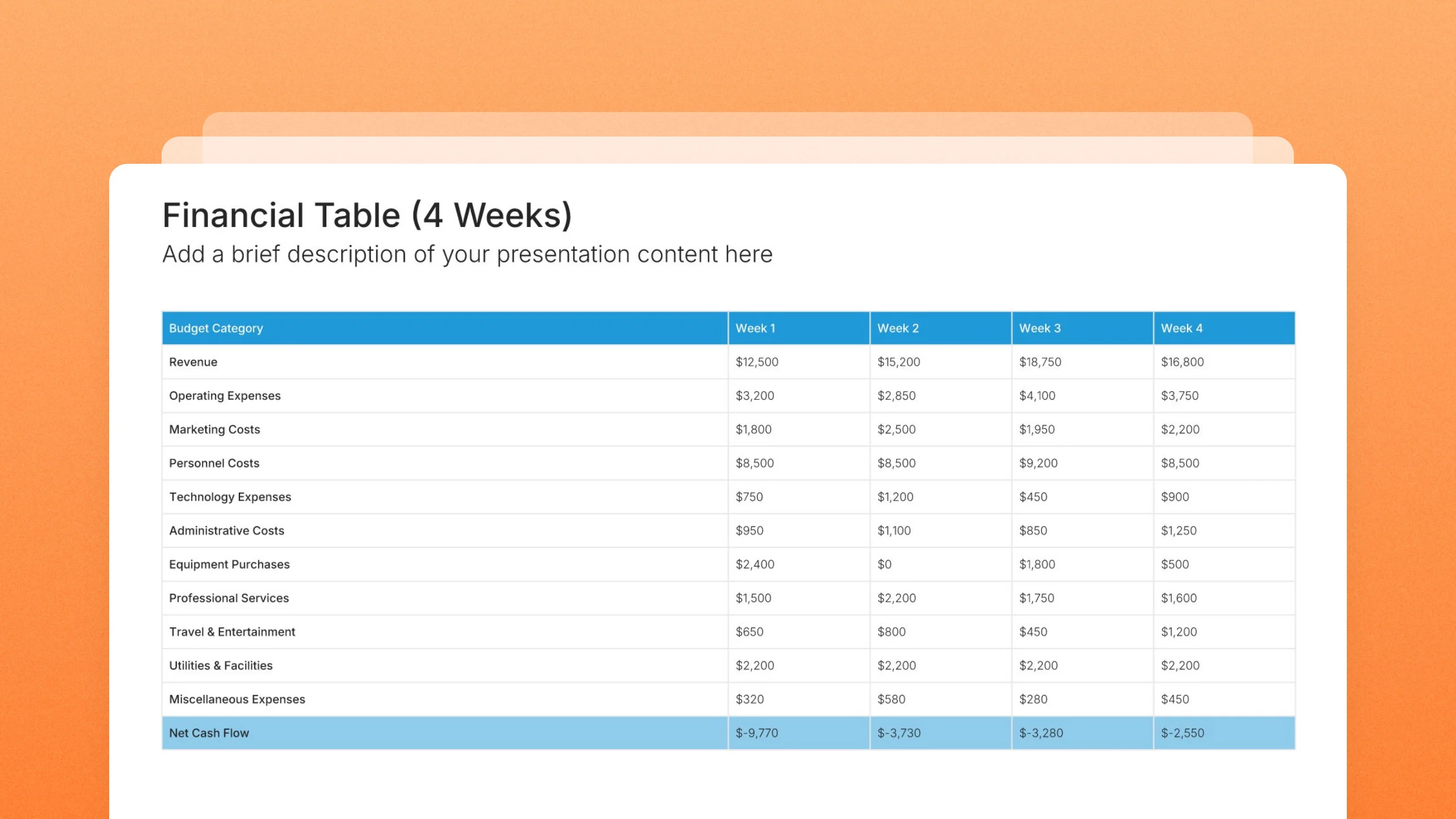Click Operating Expenses Week 1 value $3,200
This screenshot has height=819, width=1456.
pyautogui.click(x=755, y=396)
